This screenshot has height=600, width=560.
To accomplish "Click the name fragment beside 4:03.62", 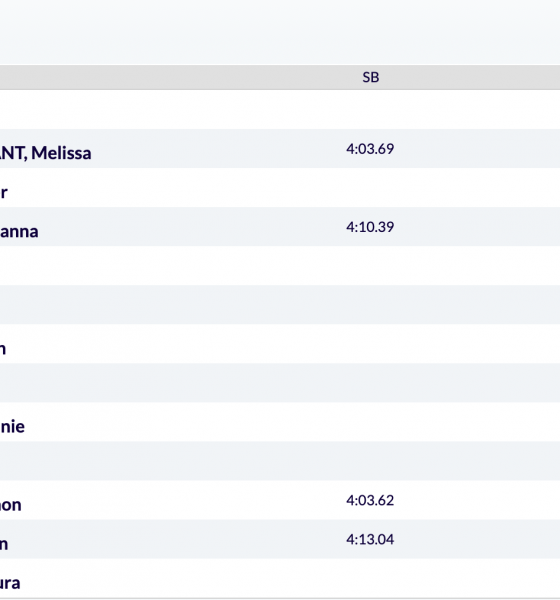I will (11, 505).
